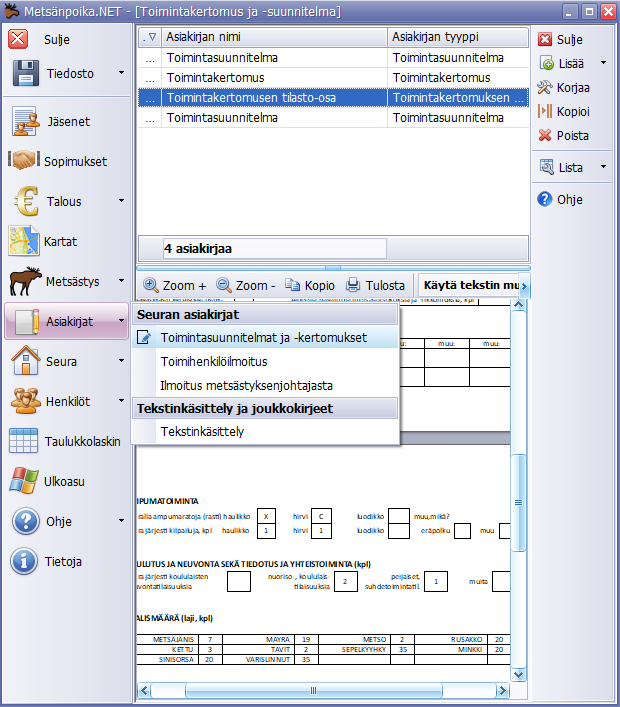Expand the Talous dropdown arrow
Screen dimensions: 620x707
pos(121,201)
